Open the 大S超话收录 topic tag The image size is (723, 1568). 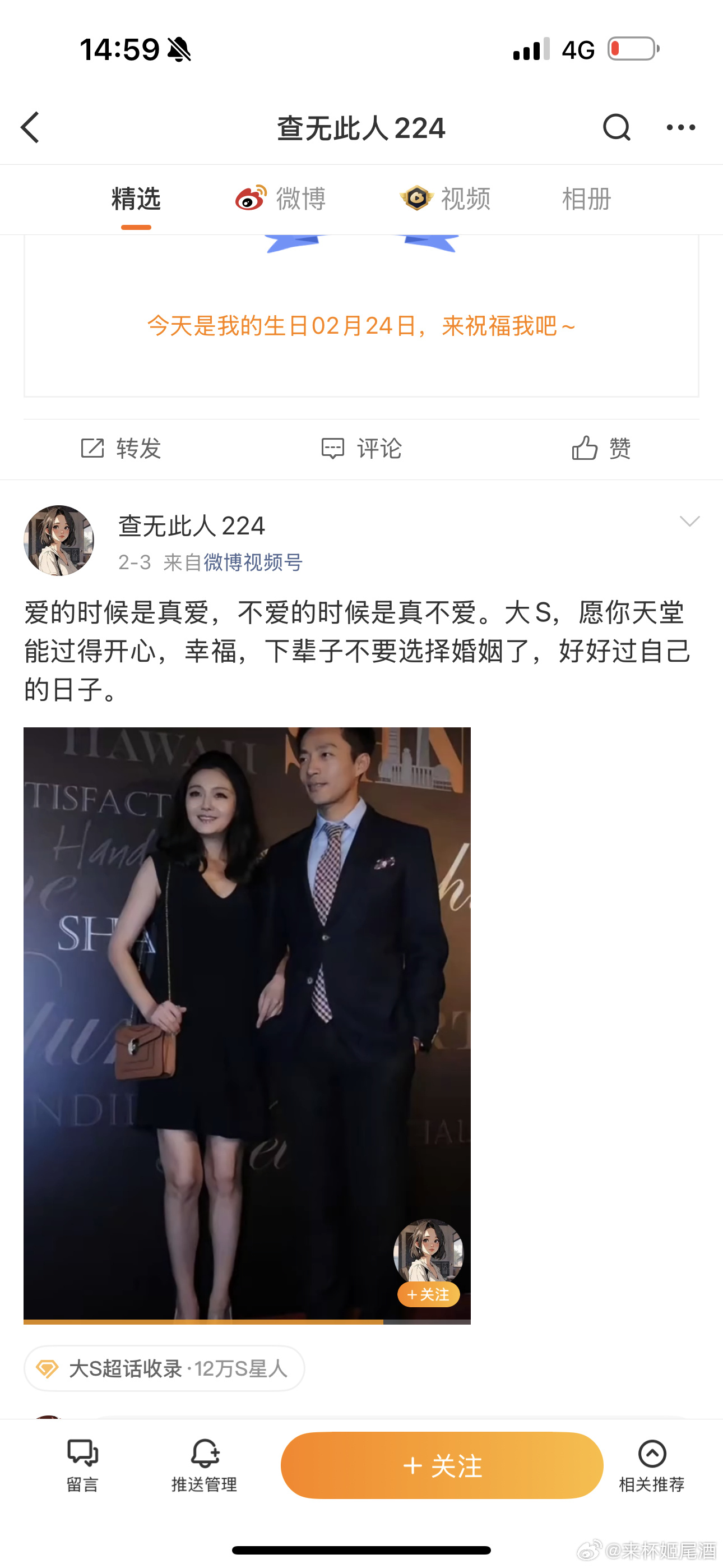coord(164,1368)
